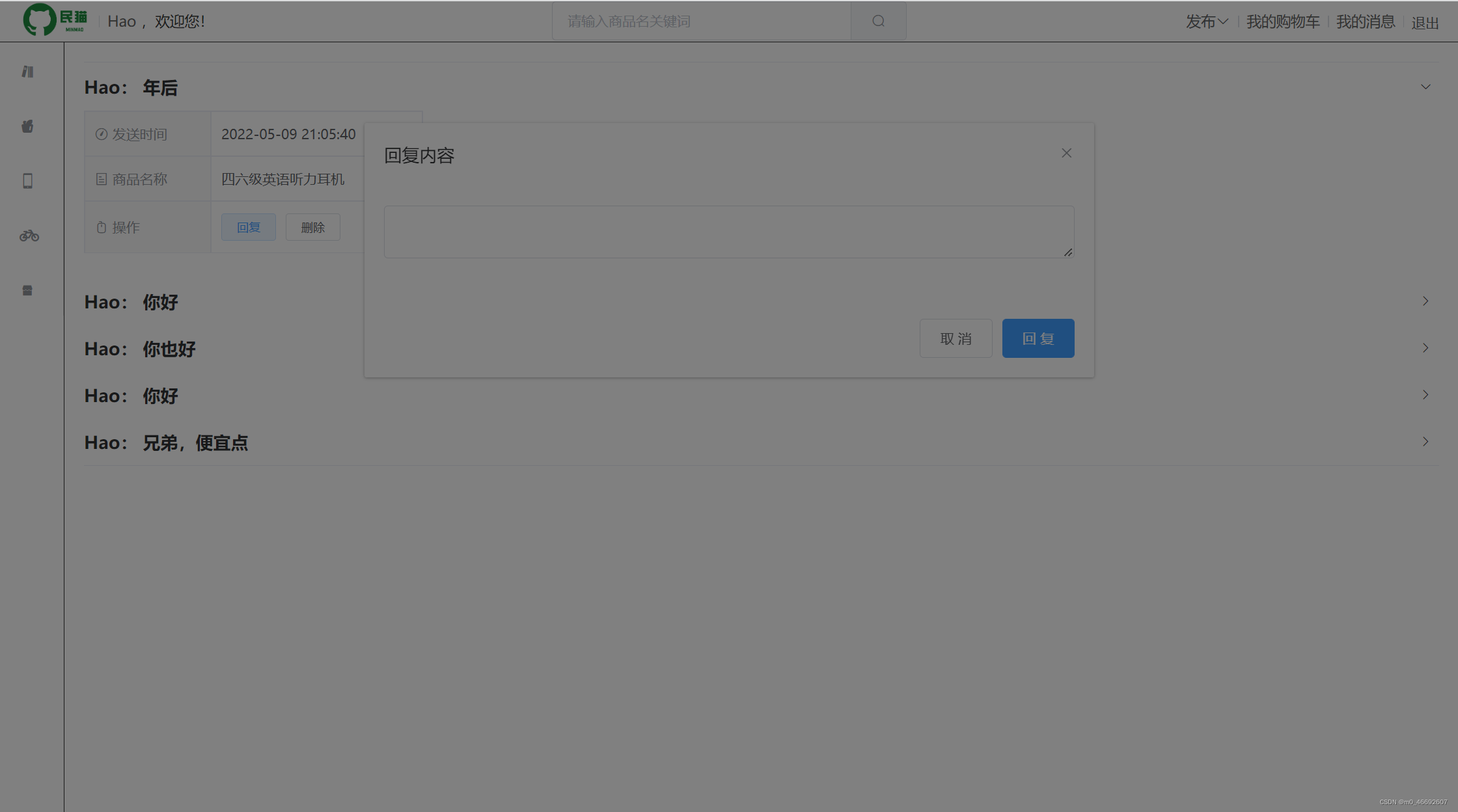Submit with the blue 回复 button
1458x812 pixels.
coord(1038,338)
